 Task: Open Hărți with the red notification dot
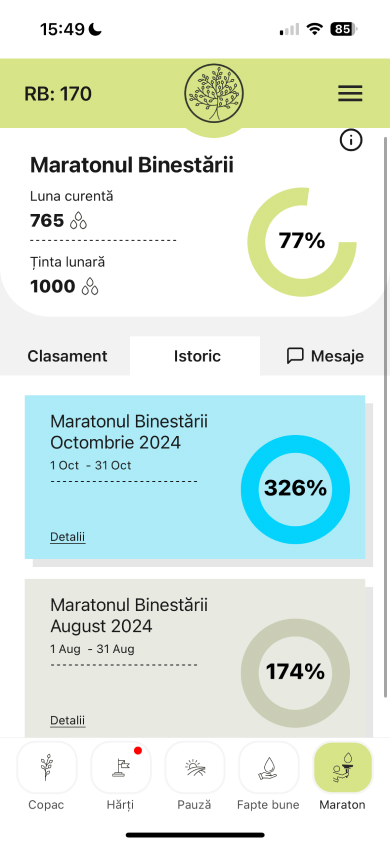(120, 776)
